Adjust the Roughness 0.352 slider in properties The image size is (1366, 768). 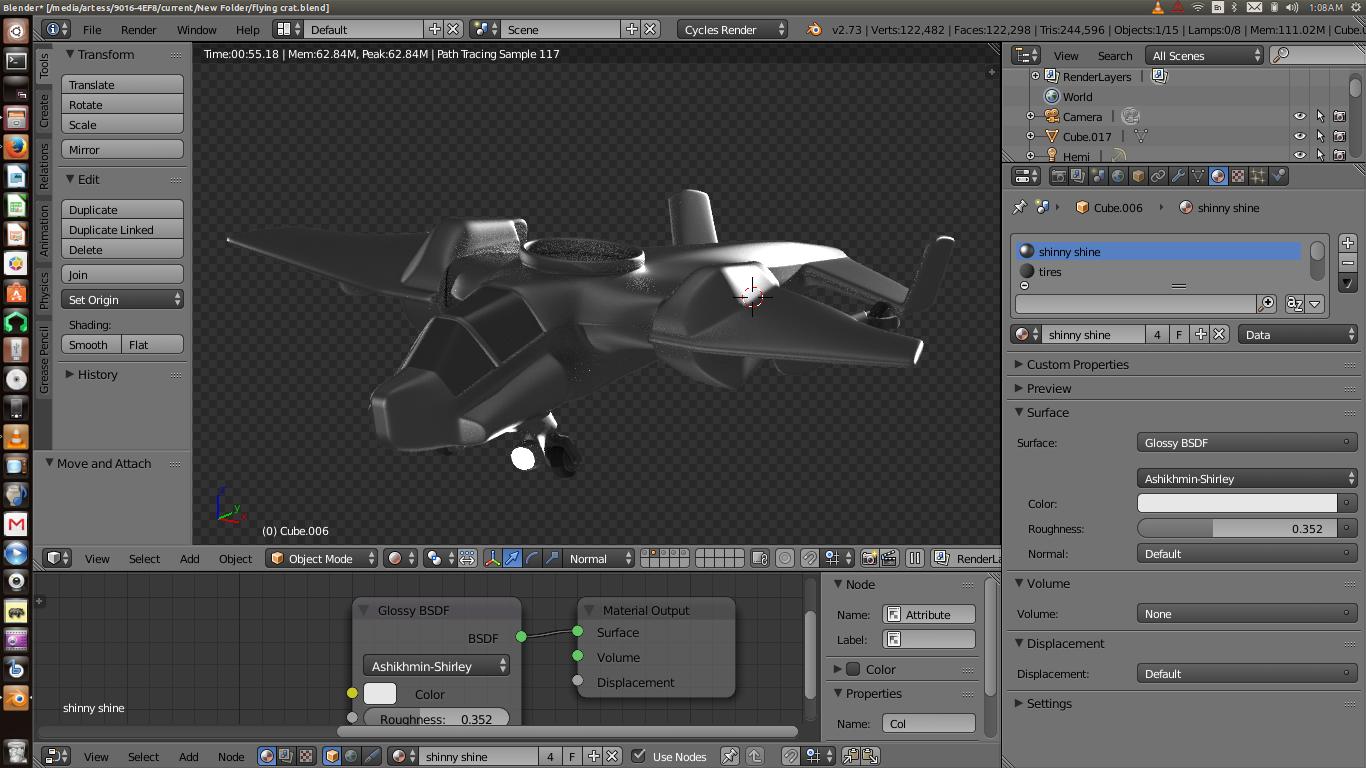click(1237, 528)
